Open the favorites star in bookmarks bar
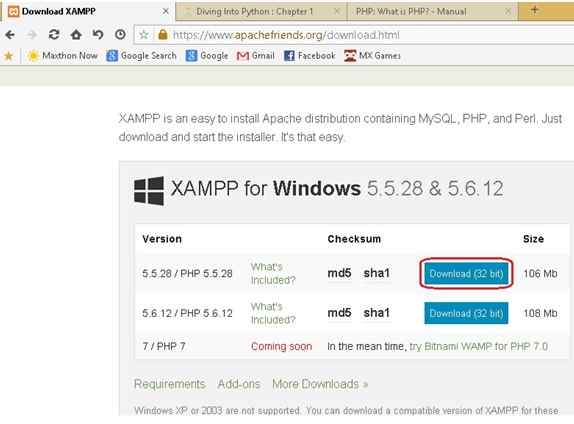The height and width of the screenshot is (424, 574). [x=8, y=56]
